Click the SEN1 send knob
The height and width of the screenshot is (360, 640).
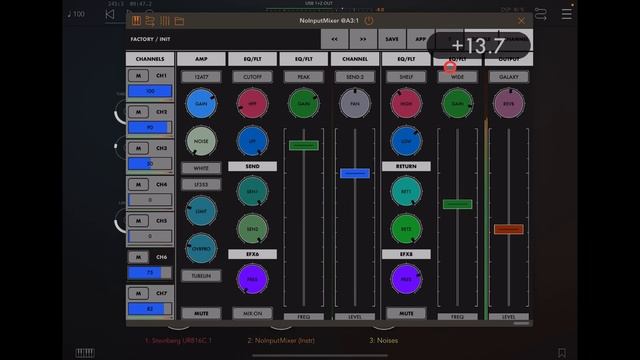(252, 191)
